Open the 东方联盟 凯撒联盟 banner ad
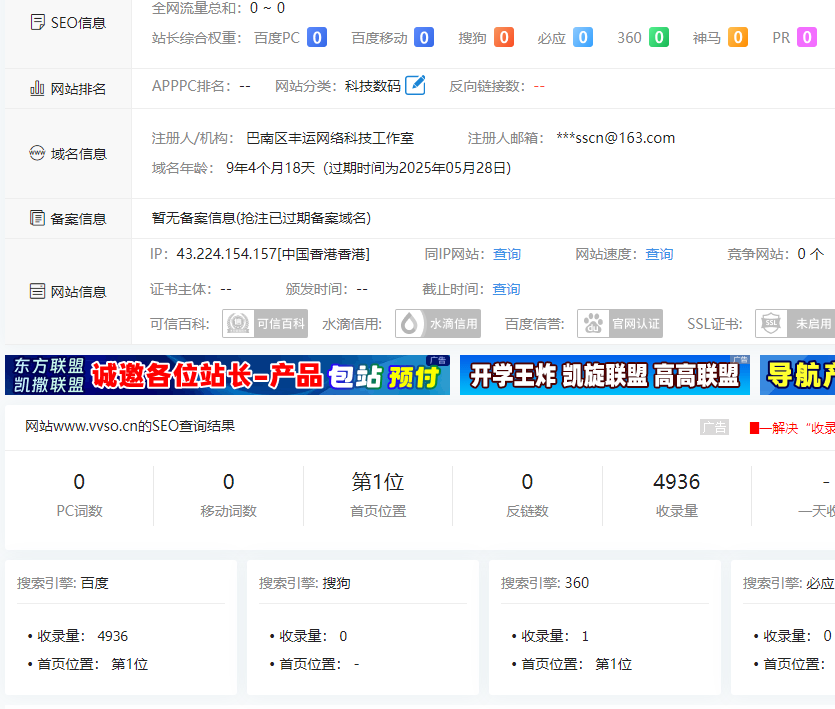This screenshot has width=835, height=709. pos(227,375)
